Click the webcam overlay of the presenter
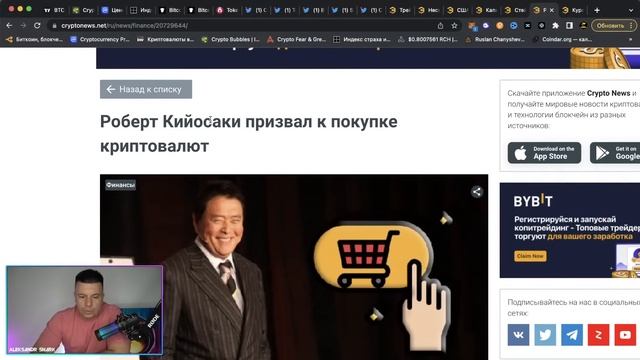Screen dimensions: 640x360 pyautogui.click(x=84, y=310)
